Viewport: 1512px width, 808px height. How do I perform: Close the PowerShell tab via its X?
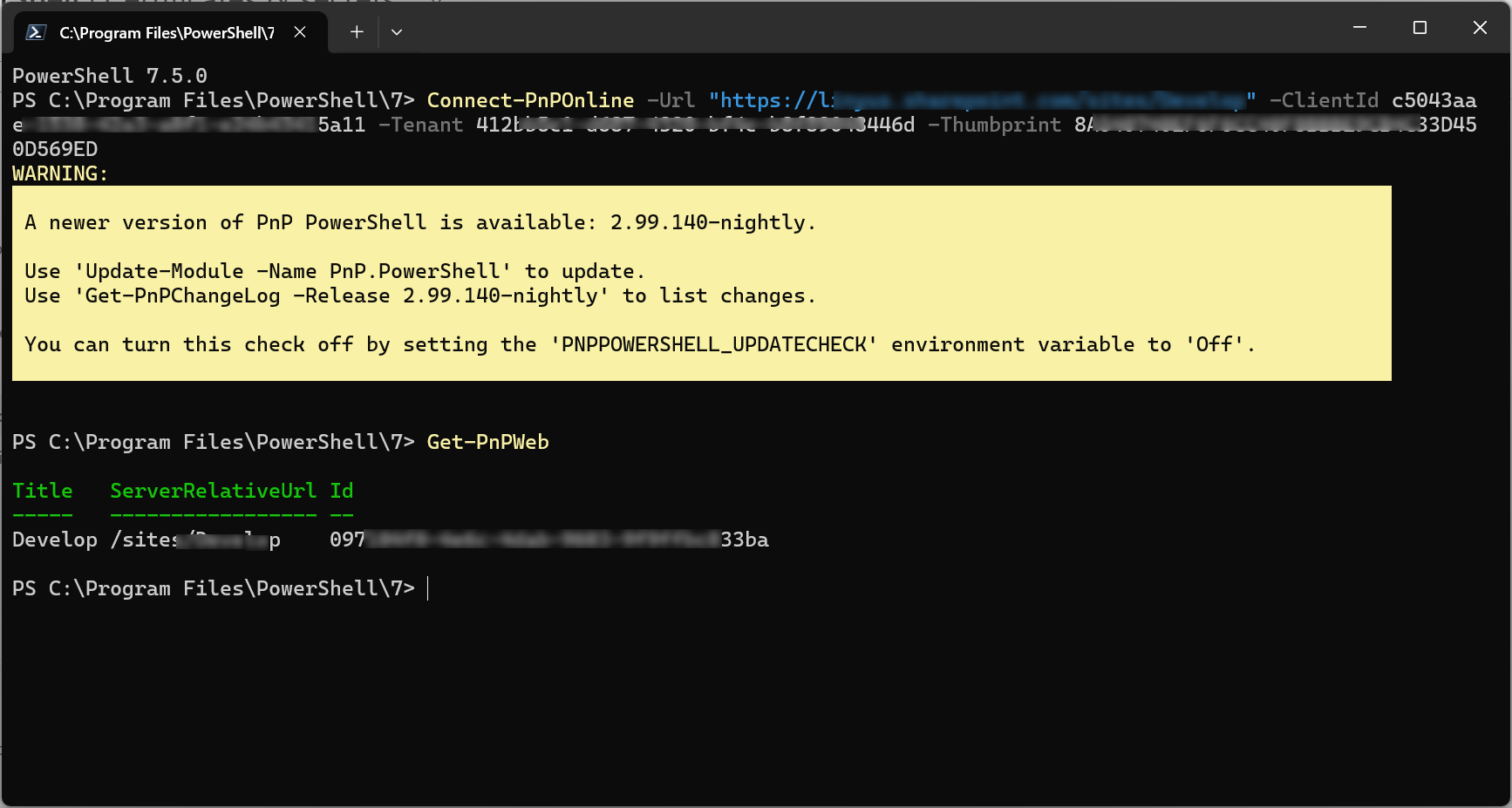click(x=300, y=32)
